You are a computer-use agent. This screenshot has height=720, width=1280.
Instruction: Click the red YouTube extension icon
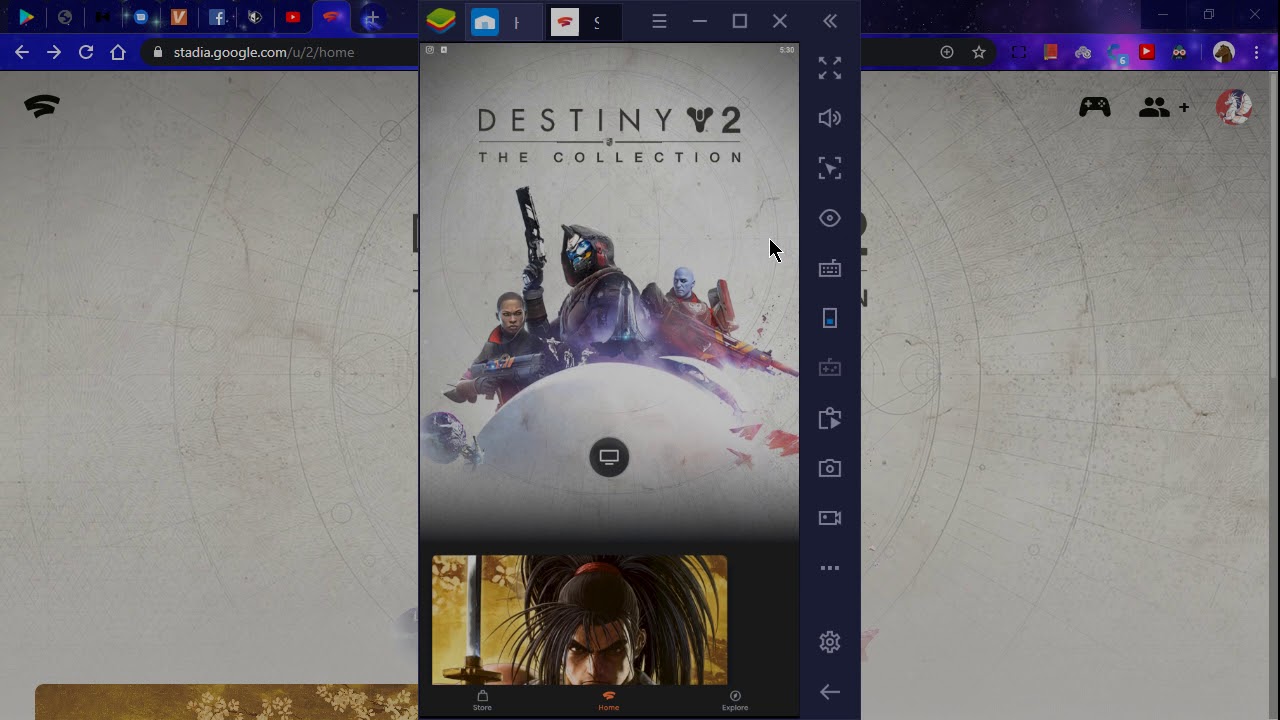click(1147, 52)
